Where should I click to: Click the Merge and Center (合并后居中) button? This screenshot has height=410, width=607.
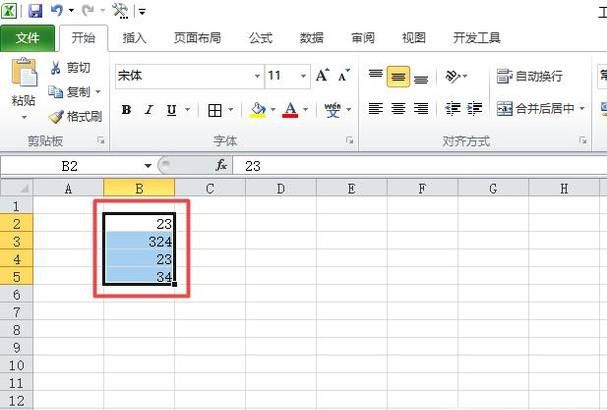[x=535, y=109]
